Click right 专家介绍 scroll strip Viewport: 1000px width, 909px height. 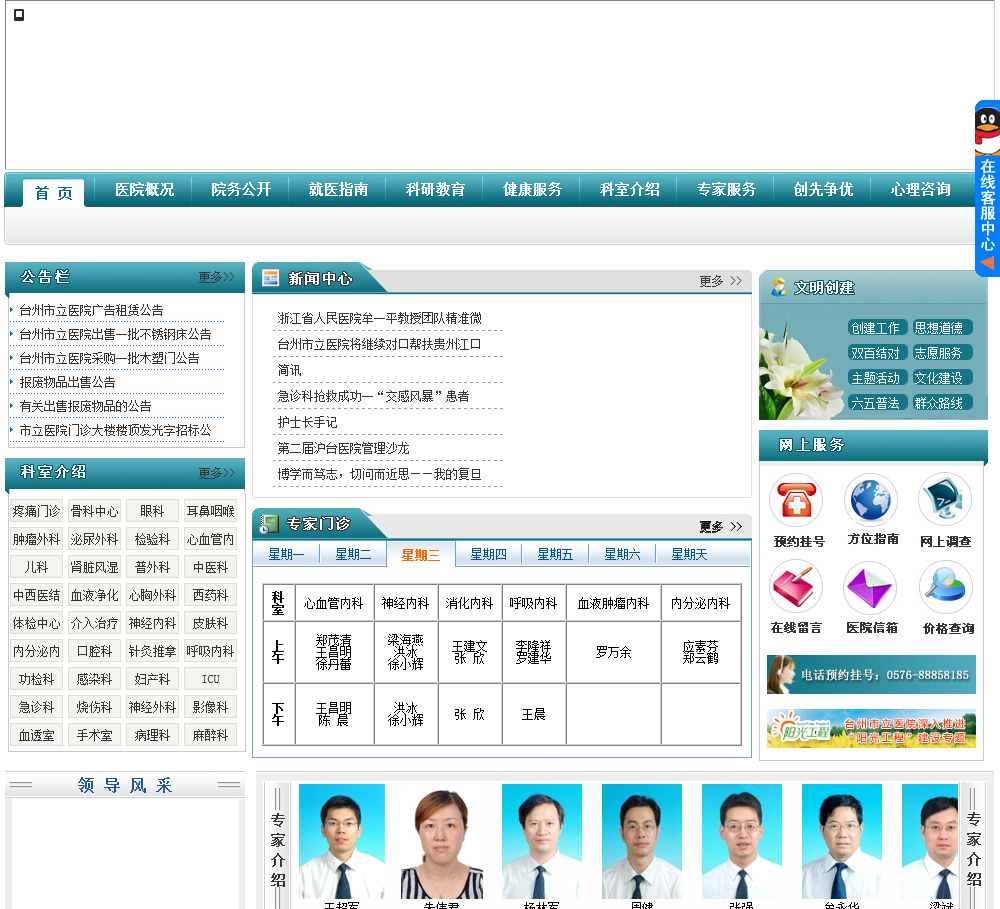click(973, 845)
